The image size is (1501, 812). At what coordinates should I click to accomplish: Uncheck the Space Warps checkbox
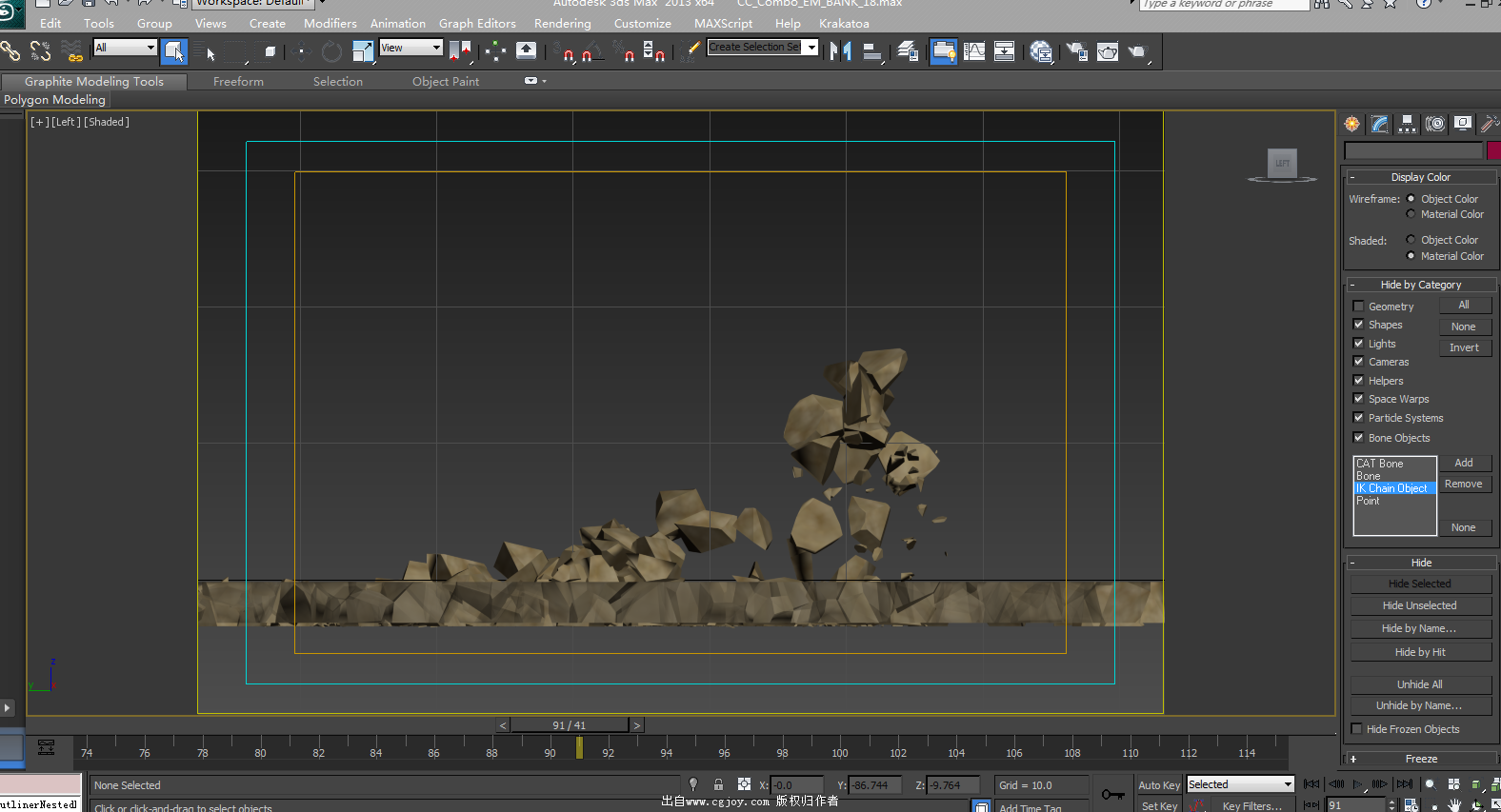tap(1359, 399)
